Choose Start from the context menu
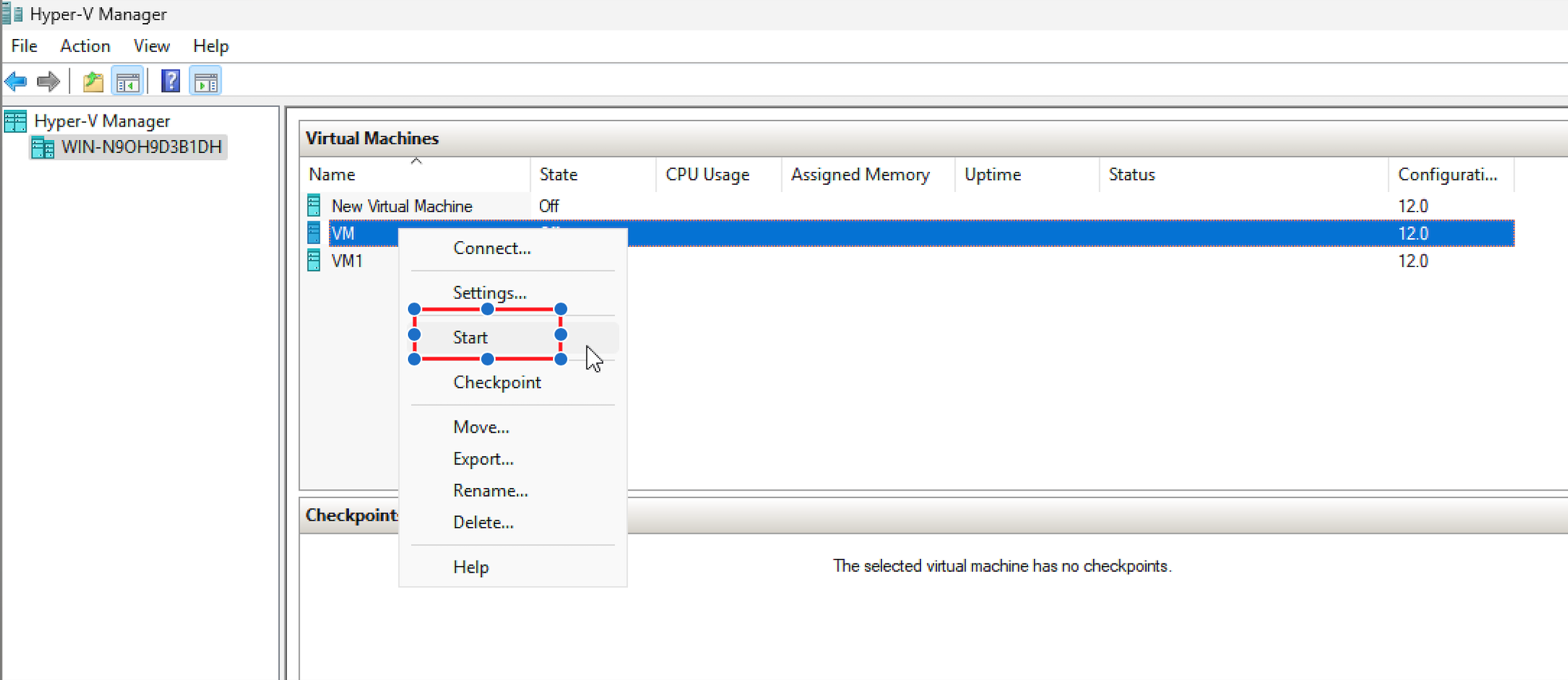The image size is (1568, 680). [513, 338]
